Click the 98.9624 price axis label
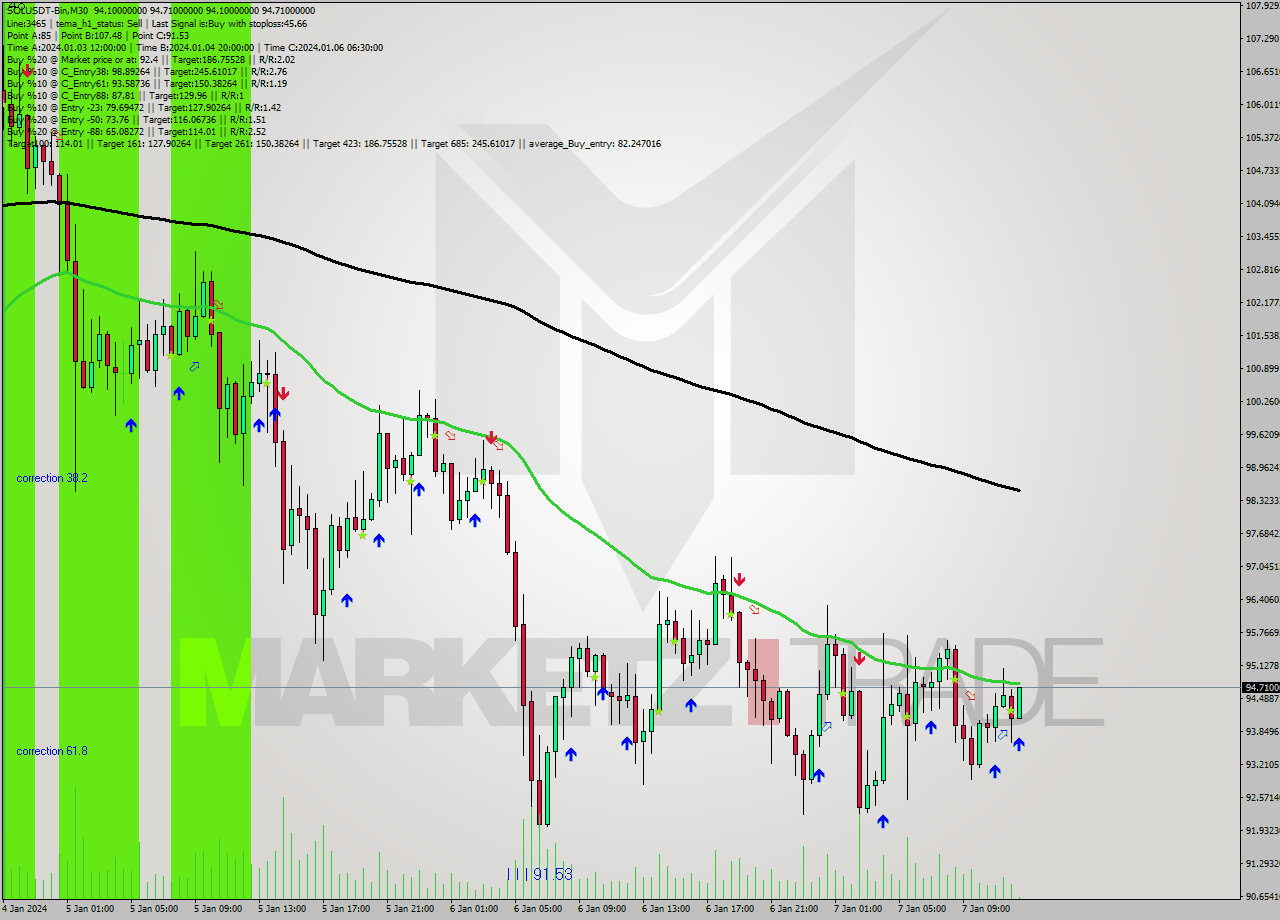 (x=1261, y=467)
